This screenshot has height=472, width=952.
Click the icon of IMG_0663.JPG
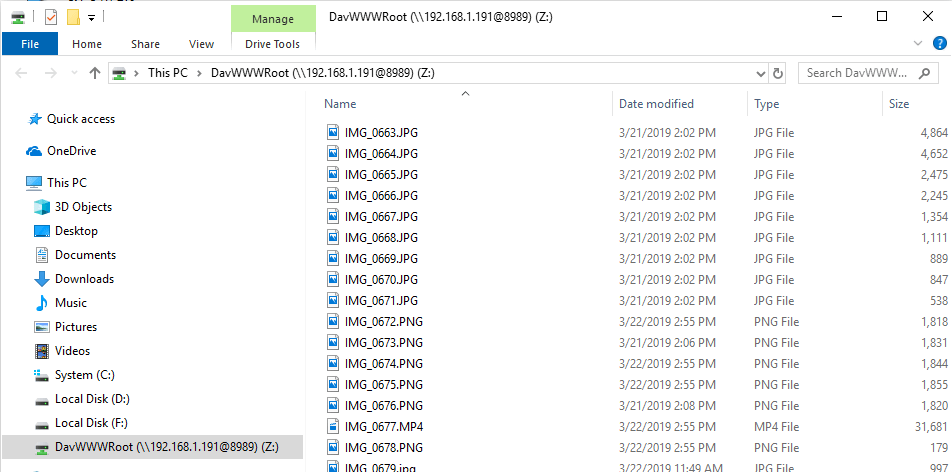[x=332, y=132]
